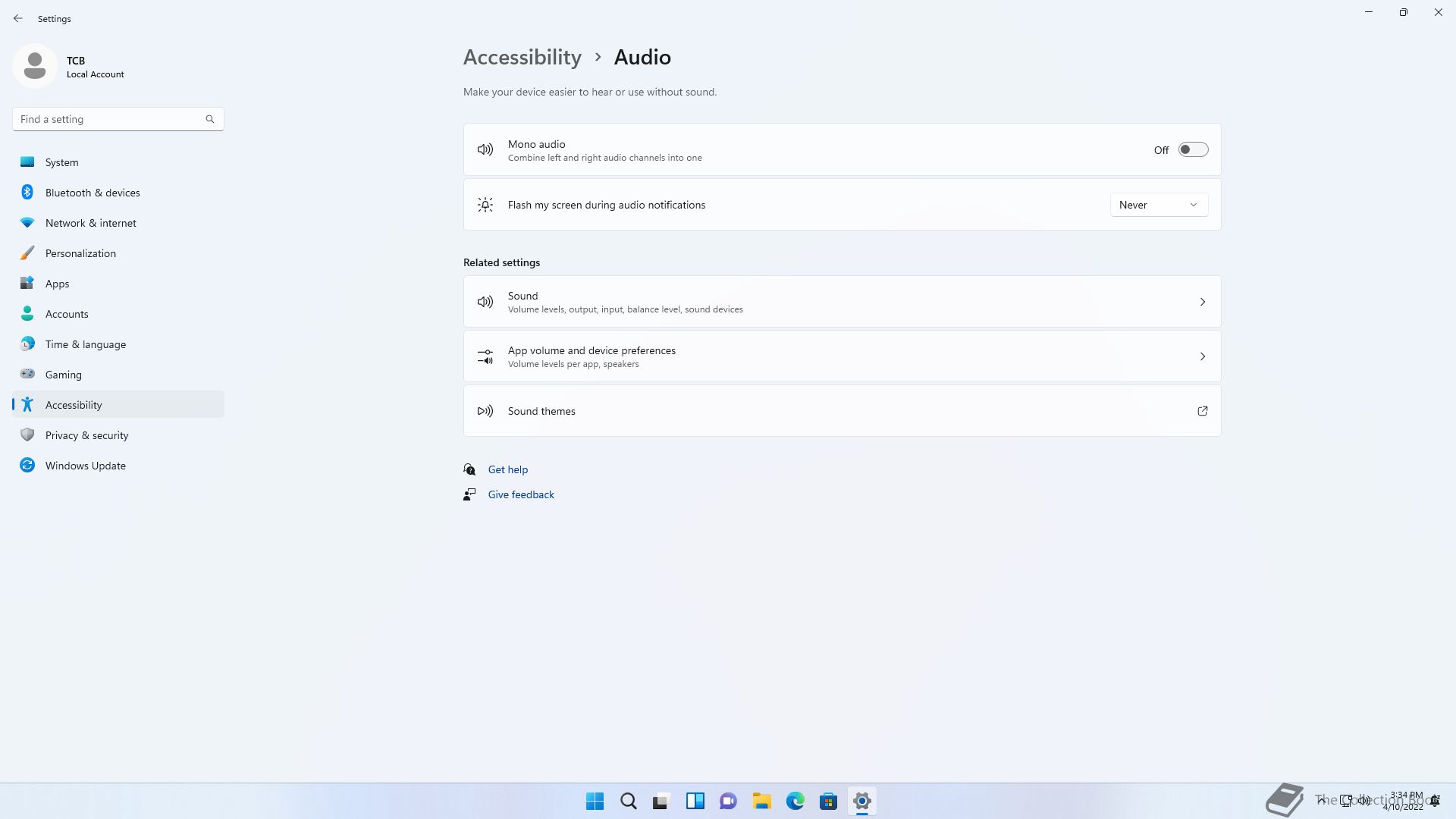Close the Settings window
The image size is (1456, 819).
pos(1439,12)
